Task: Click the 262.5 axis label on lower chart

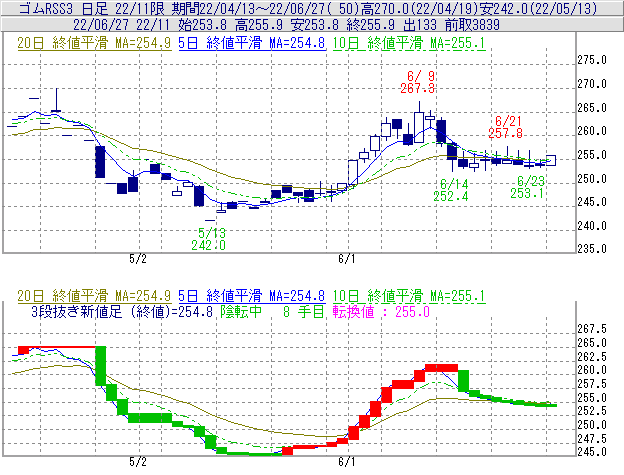Action: pyautogui.click(x=592, y=356)
